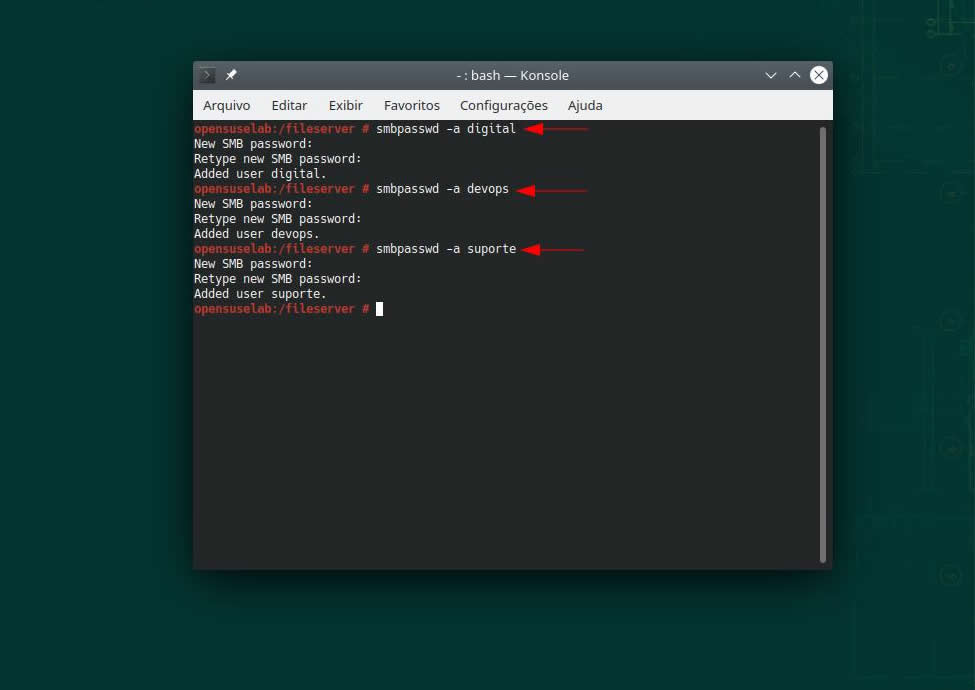This screenshot has height=690, width=975.
Task: Click the 'smbpasswd -a digital' command text
Action: tap(446, 129)
